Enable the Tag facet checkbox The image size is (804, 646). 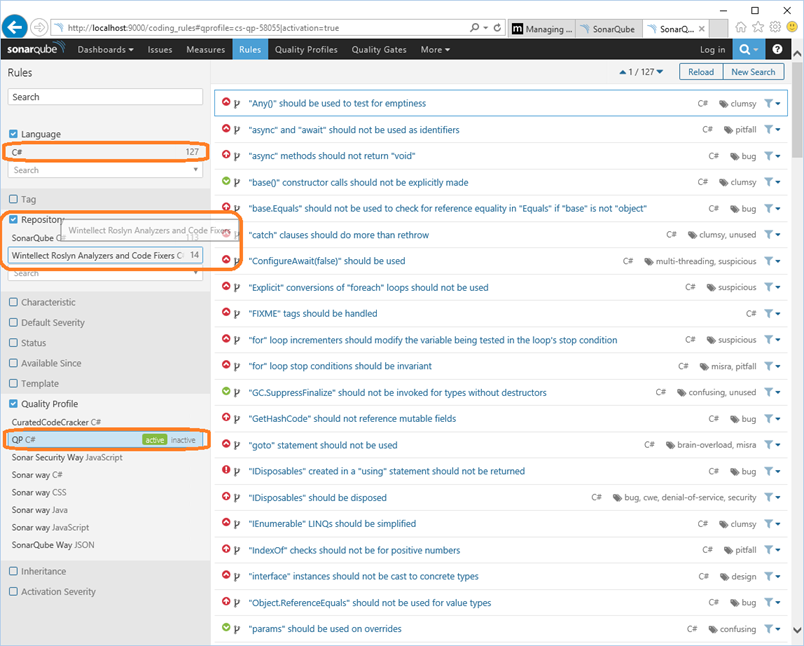13,199
